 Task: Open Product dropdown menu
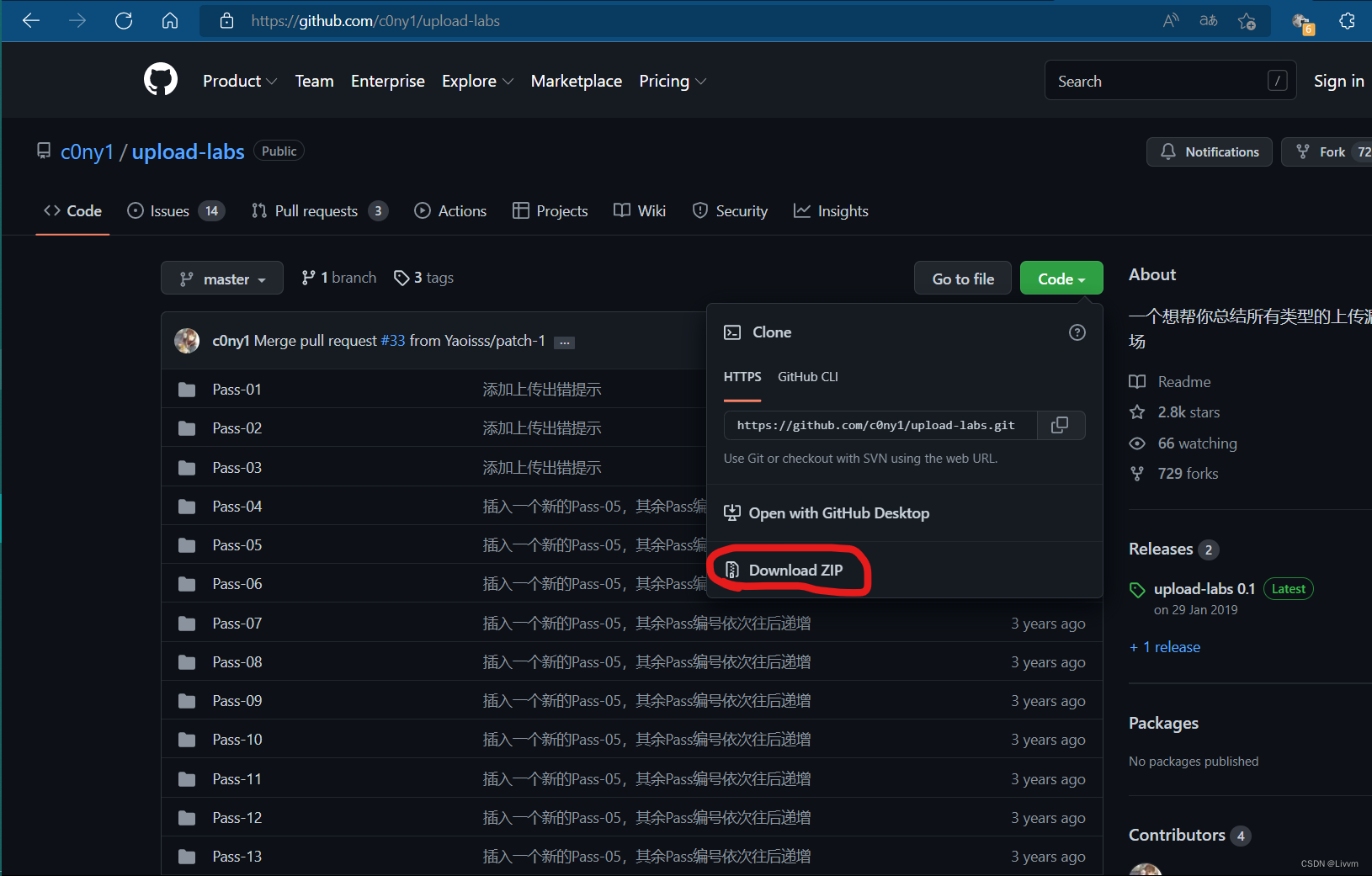(x=240, y=81)
